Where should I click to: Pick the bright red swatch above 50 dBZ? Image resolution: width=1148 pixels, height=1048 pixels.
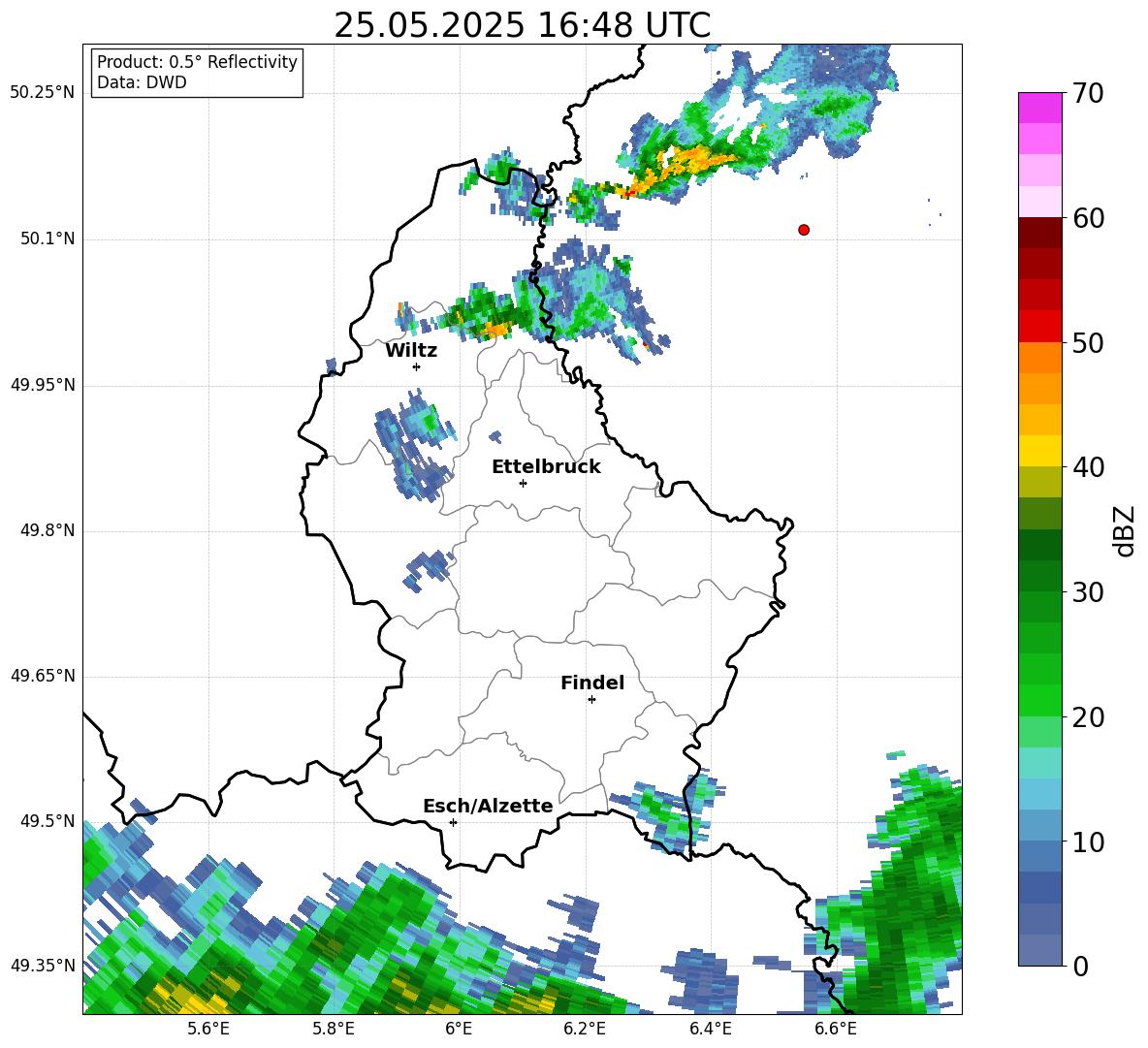[x=1039, y=327]
